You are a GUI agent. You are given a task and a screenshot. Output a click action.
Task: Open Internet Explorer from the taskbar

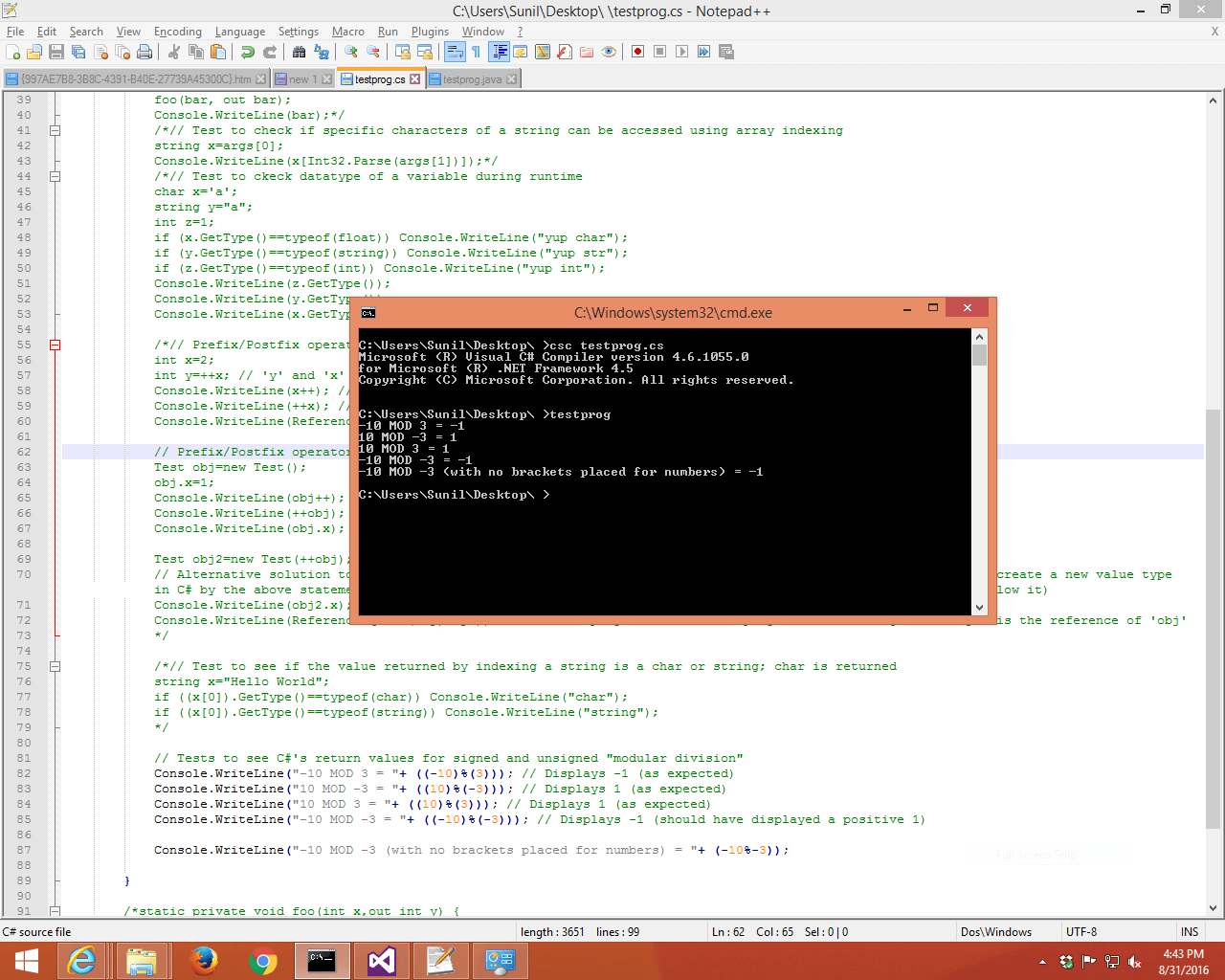83,961
